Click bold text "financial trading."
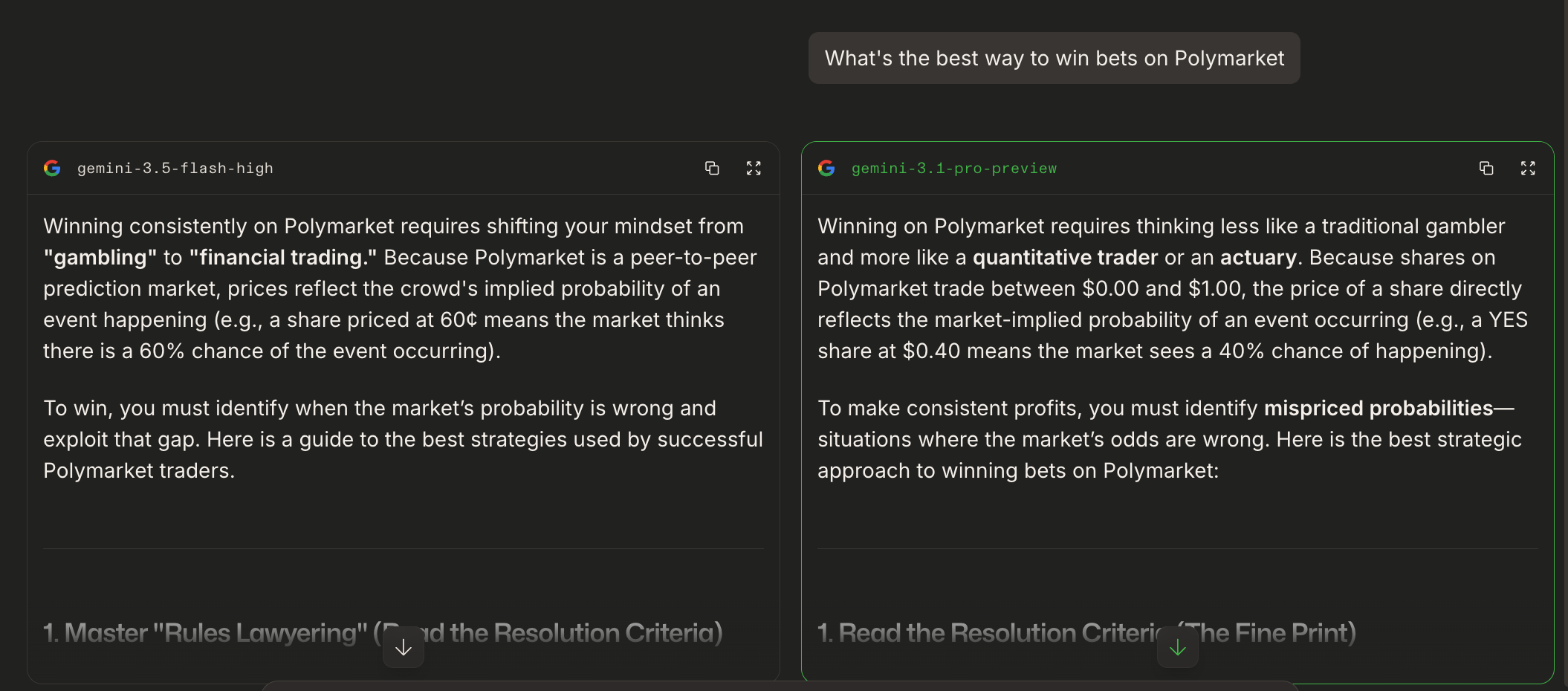Image resolution: width=1568 pixels, height=691 pixels. [x=283, y=257]
